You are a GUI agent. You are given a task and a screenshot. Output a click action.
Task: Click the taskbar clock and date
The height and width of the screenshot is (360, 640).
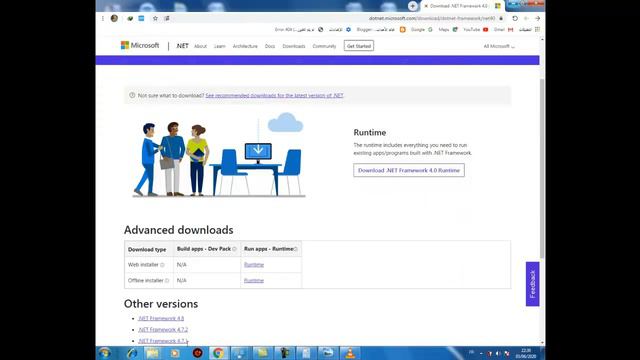coord(526,353)
